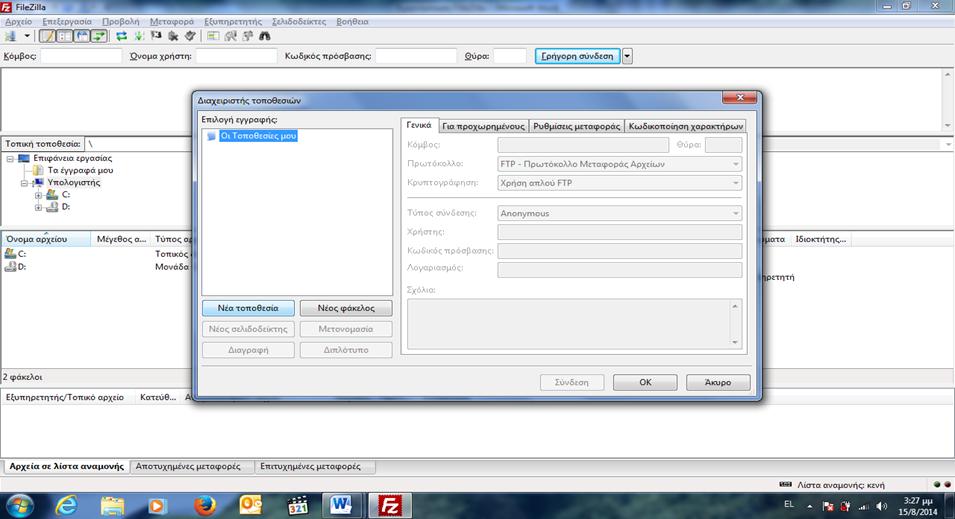The image size is (955, 519).
Task: Open the quick connect history dropdown arrow
Action: pyautogui.click(x=627, y=56)
